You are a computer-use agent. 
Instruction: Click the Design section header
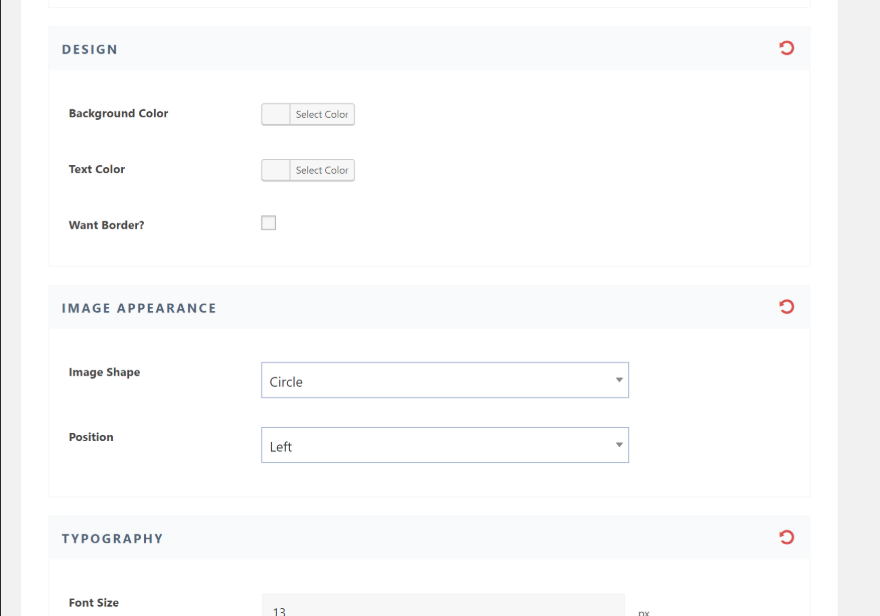tap(429, 48)
